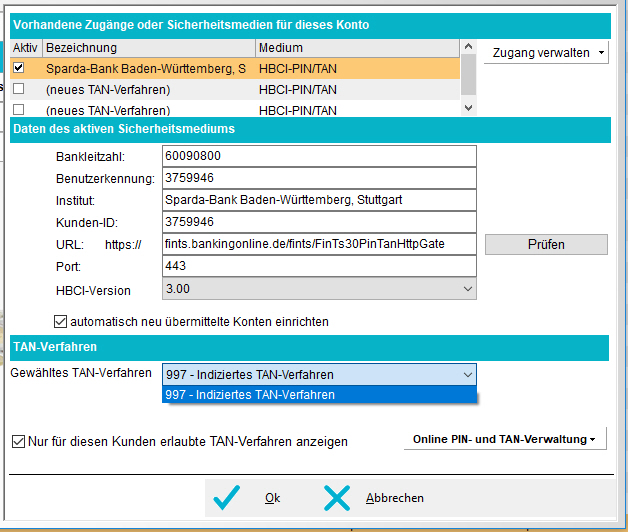Click the Abbrechen X icon
This screenshot has height=532, width=628.
click(337, 498)
